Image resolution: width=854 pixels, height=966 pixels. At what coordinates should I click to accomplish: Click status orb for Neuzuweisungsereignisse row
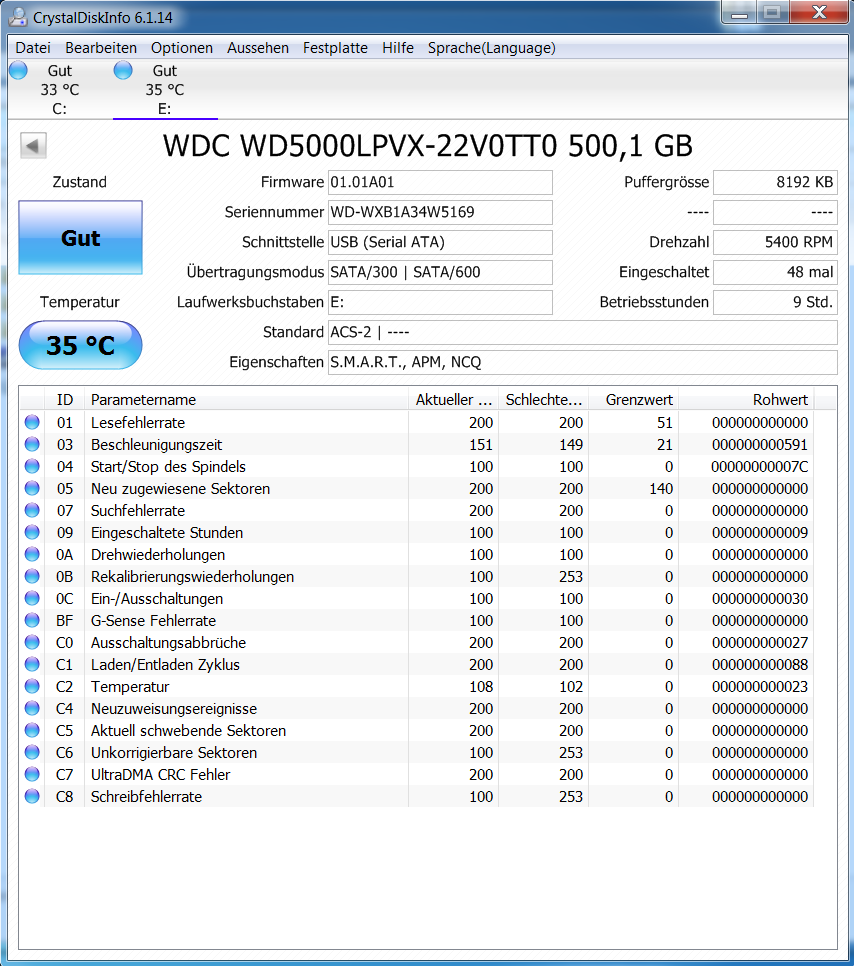32,708
